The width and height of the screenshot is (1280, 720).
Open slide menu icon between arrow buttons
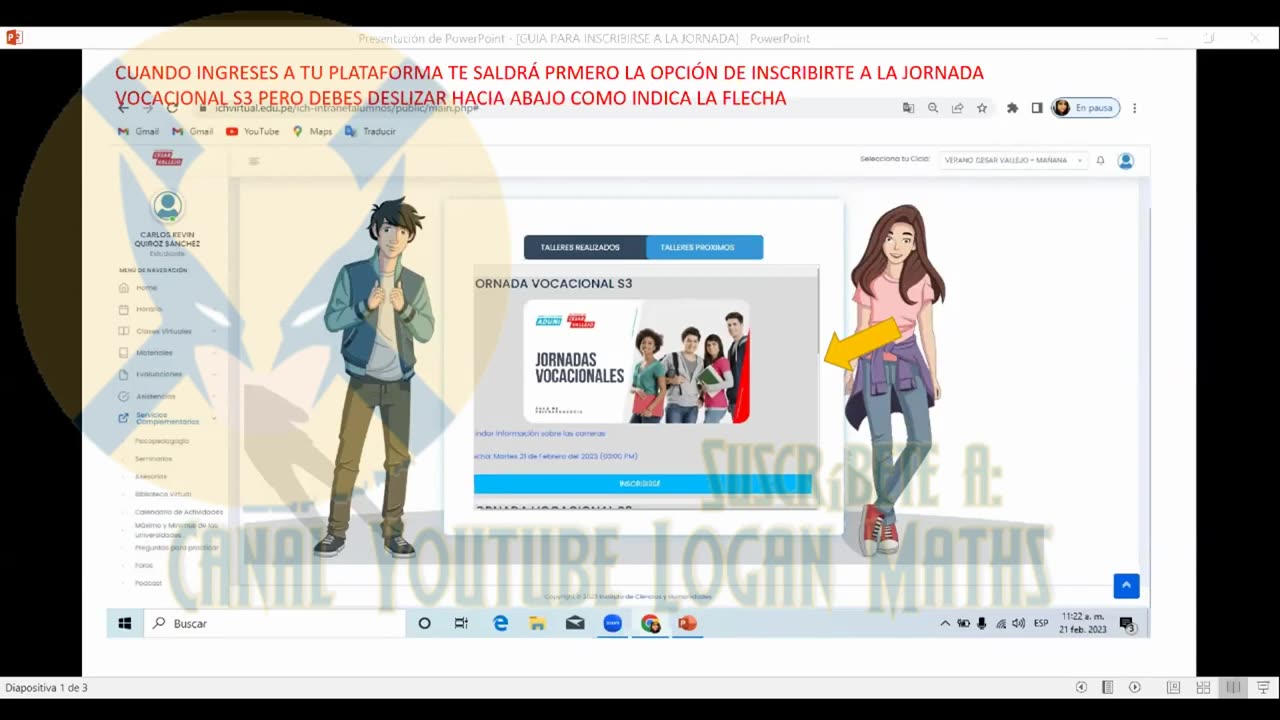coord(1108,687)
